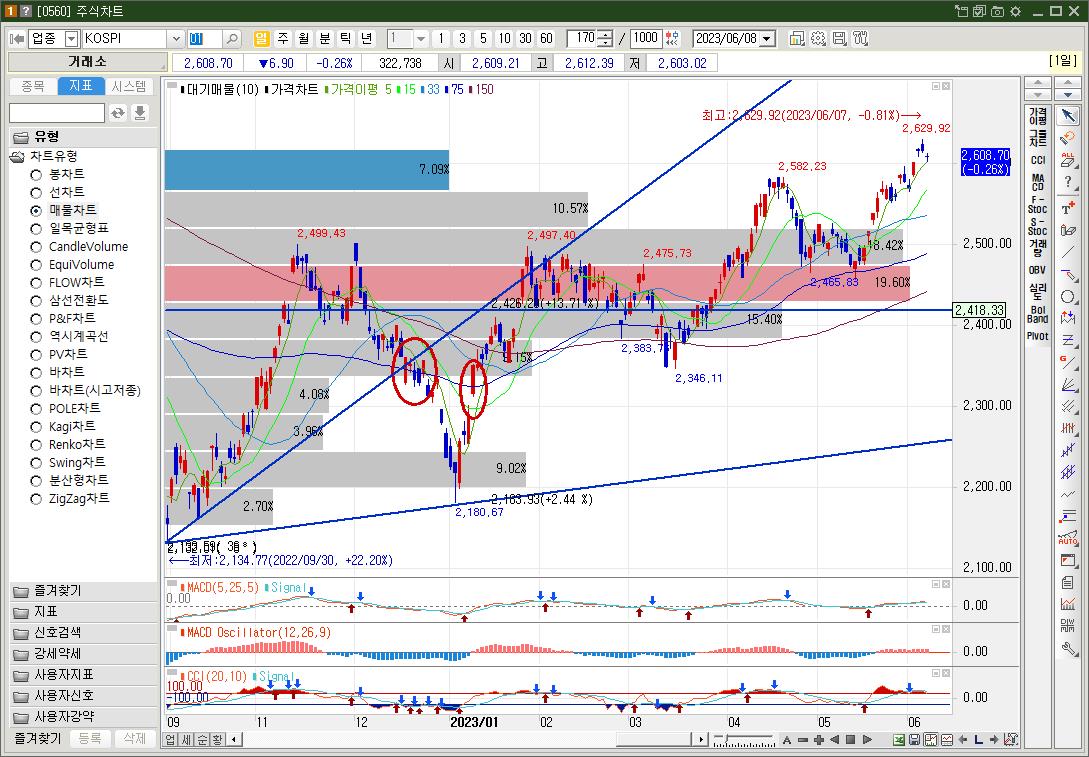Select the 주 weekly period tab
This screenshot has width=1089, height=757.
click(x=283, y=38)
